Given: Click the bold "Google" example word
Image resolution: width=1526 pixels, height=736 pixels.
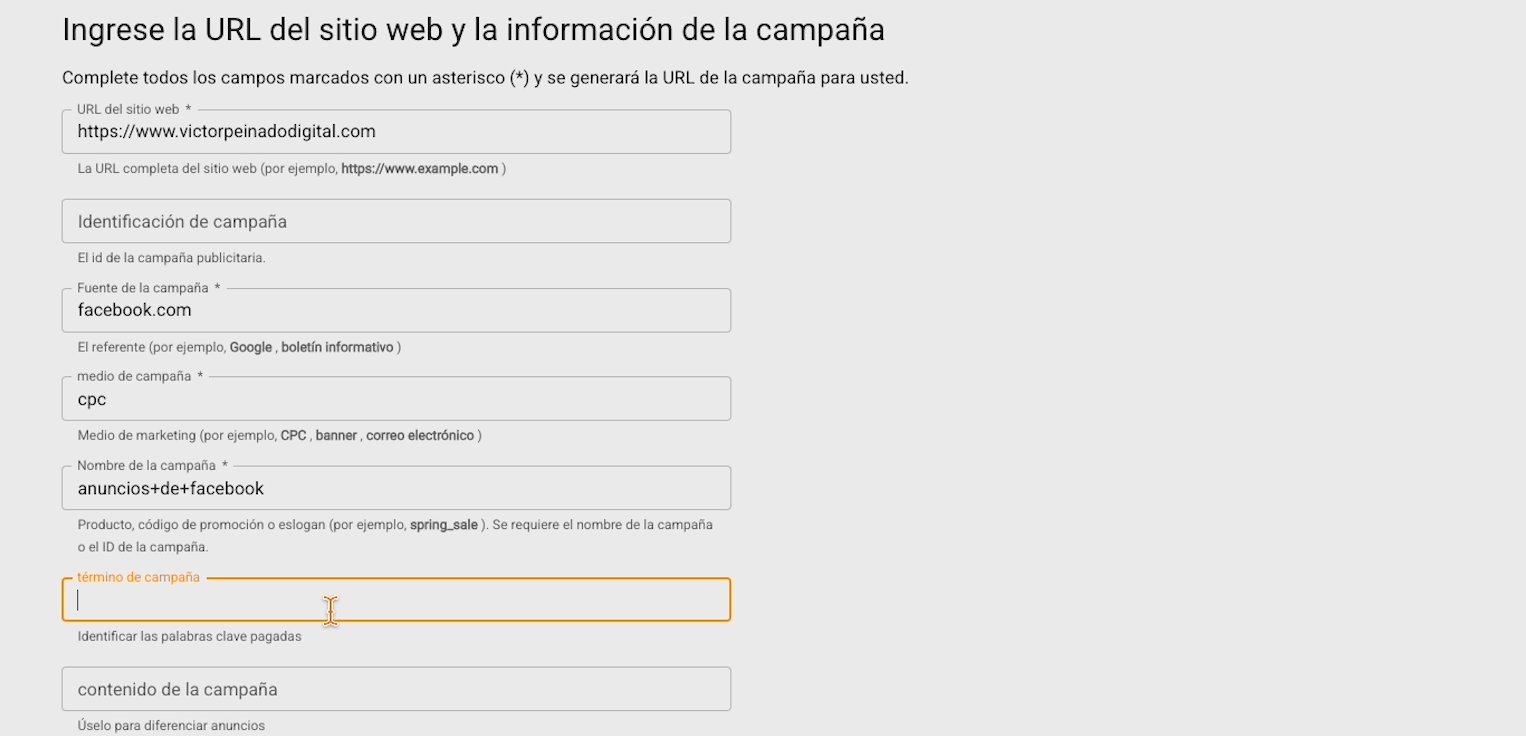Looking at the screenshot, I should [251, 347].
